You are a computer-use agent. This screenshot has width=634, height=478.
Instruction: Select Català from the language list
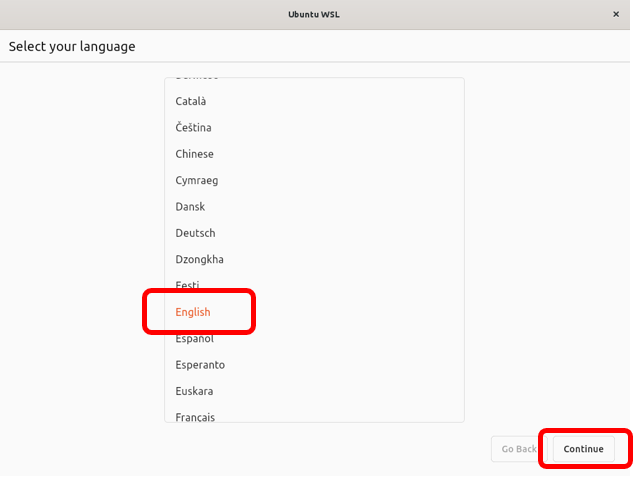coord(314,101)
